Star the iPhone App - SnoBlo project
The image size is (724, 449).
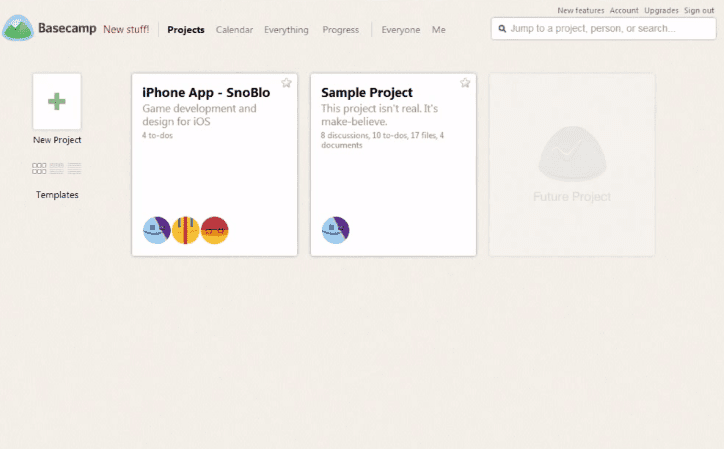coord(286,83)
